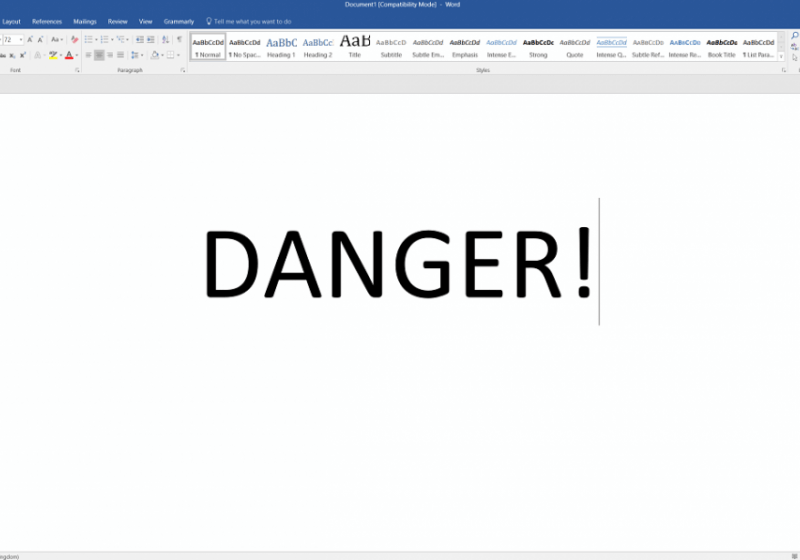
Task: Open the References tab
Action: 47,21
